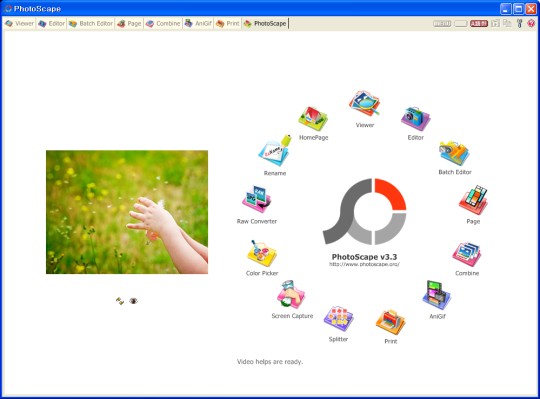Image resolution: width=540 pixels, height=399 pixels.
Task: Switch to the Batch Editor tab
Action: pyautogui.click(x=91, y=23)
